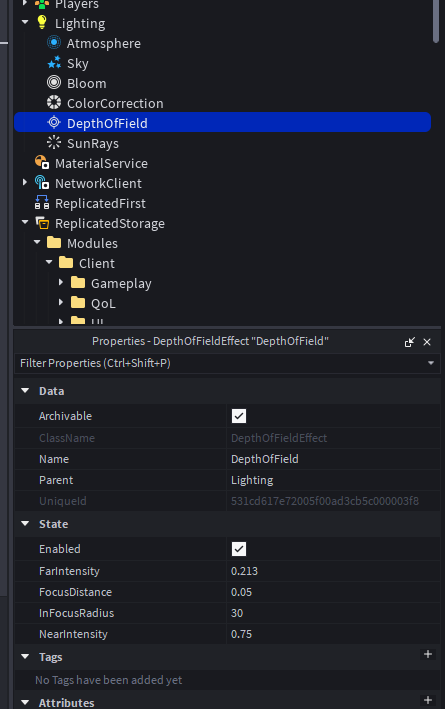Toggle the Enabled checkbox
This screenshot has width=445, height=709.
[x=239, y=549]
